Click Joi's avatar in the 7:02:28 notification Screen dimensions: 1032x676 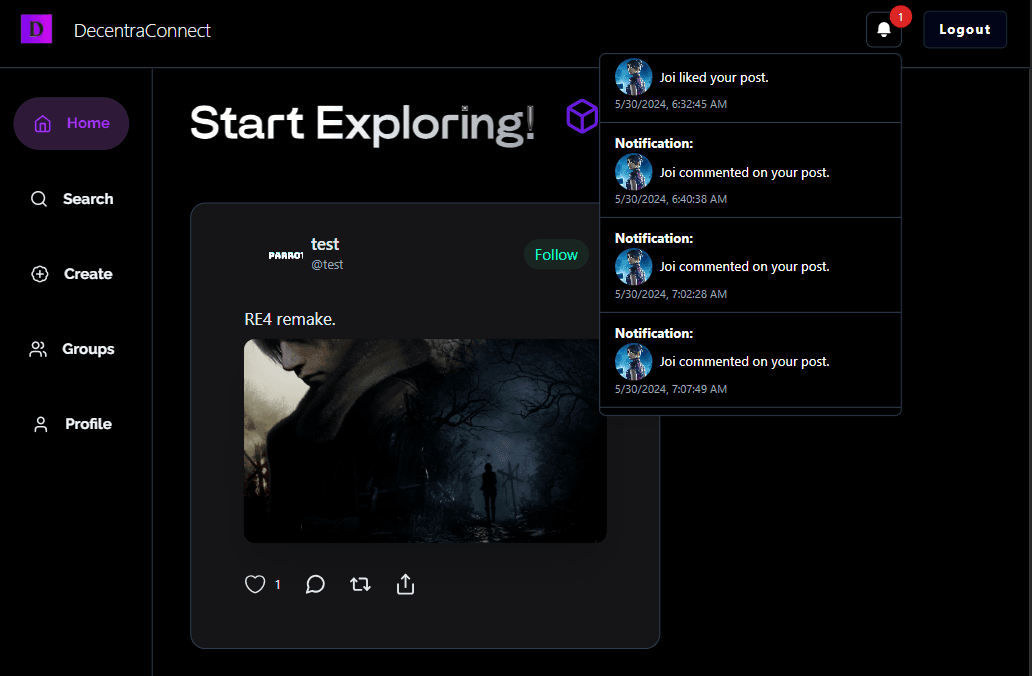tap(633, 267)
